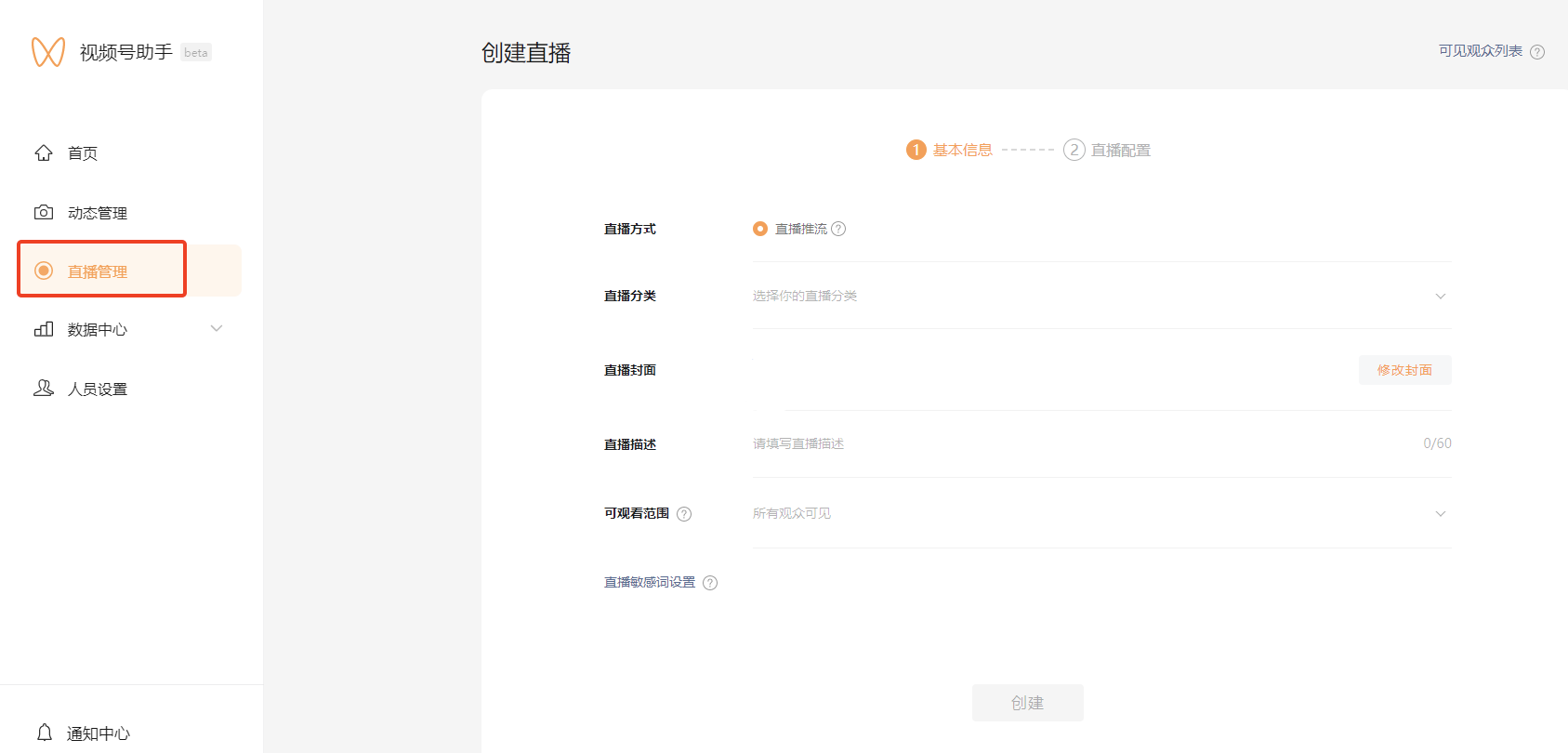Open 直播管理 in the sidebar
This screenshot has width=1568, height=753.
pyautogui.click(x=98, y=271)
